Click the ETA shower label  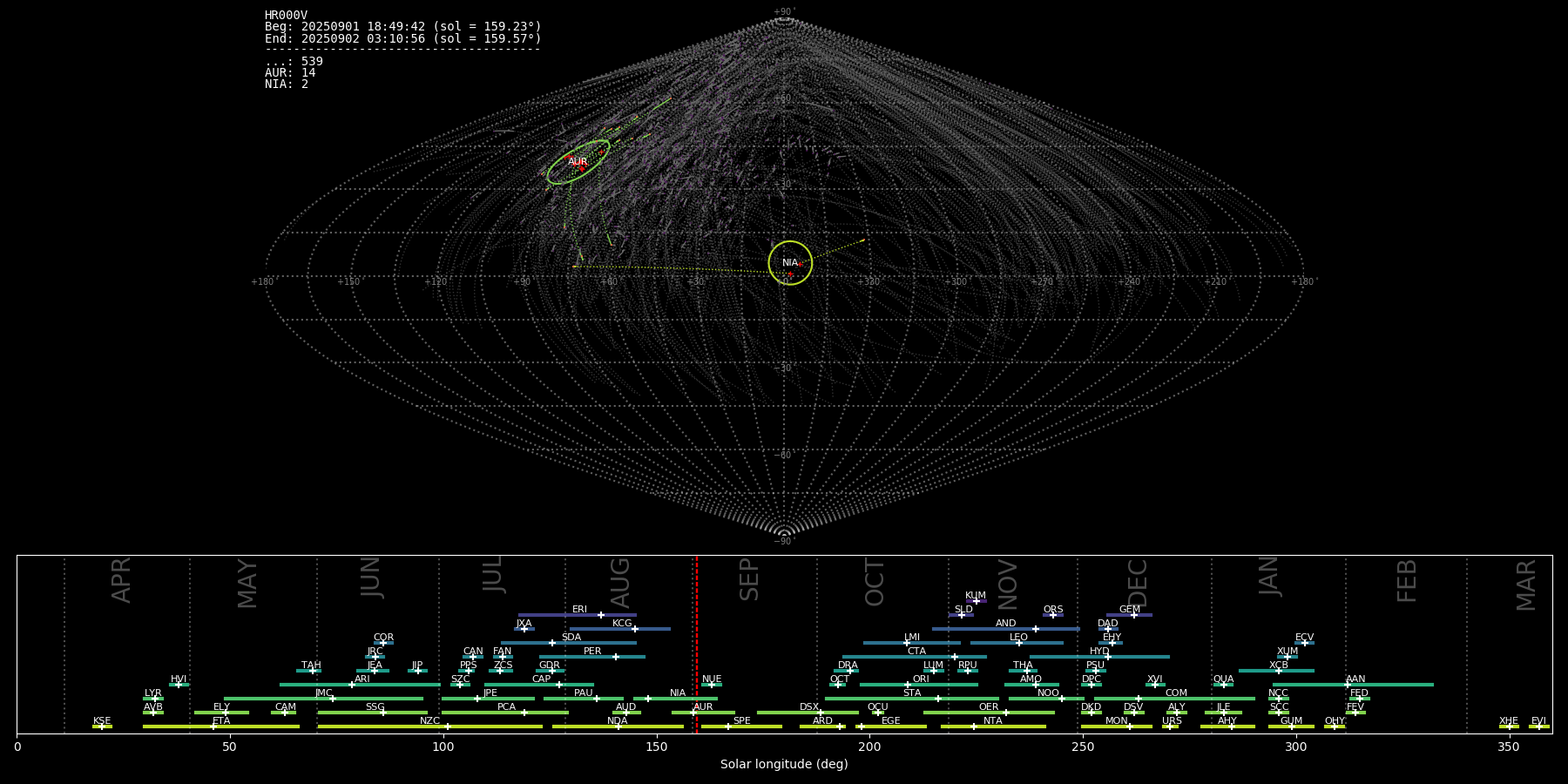click(x=221, y=721)
